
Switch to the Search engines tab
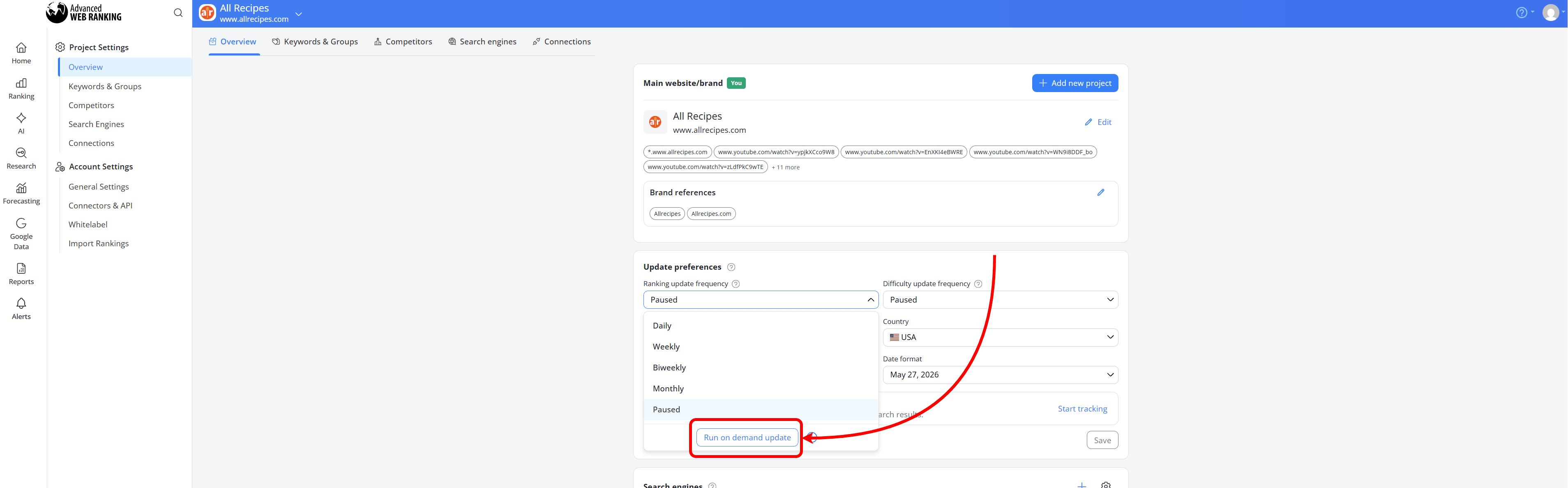[x=482, y=42]
